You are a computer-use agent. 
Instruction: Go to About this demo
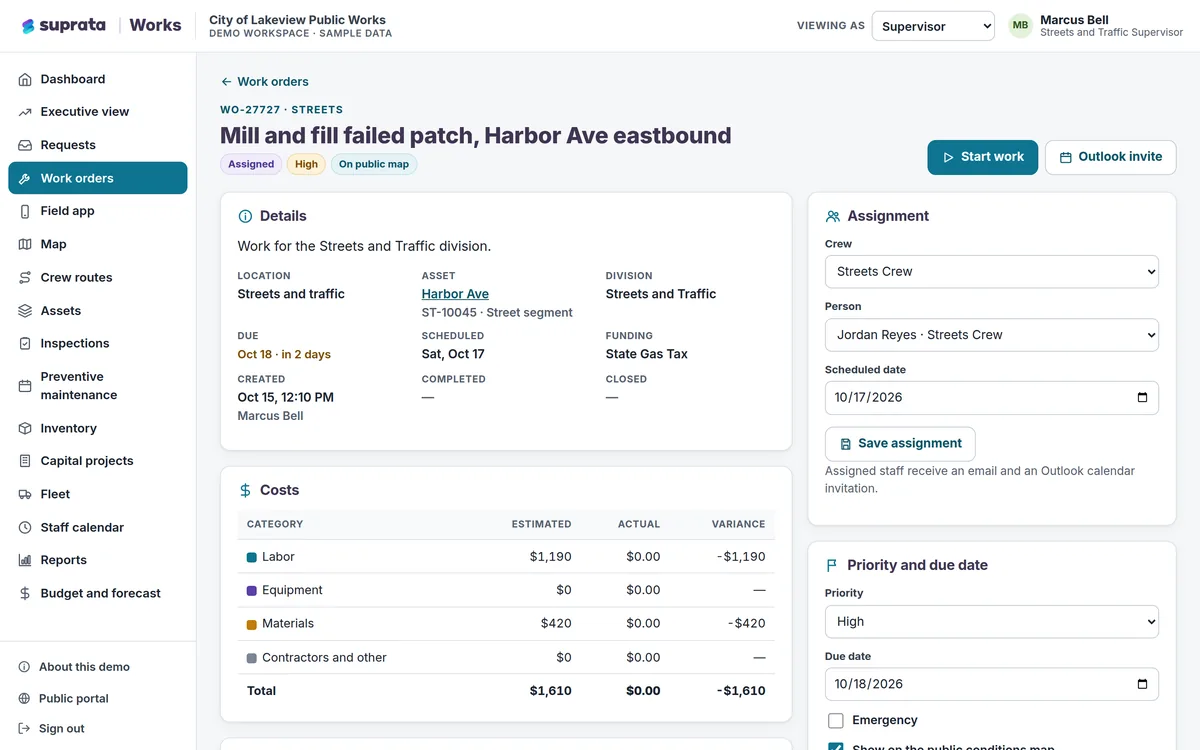coord(84,667)
